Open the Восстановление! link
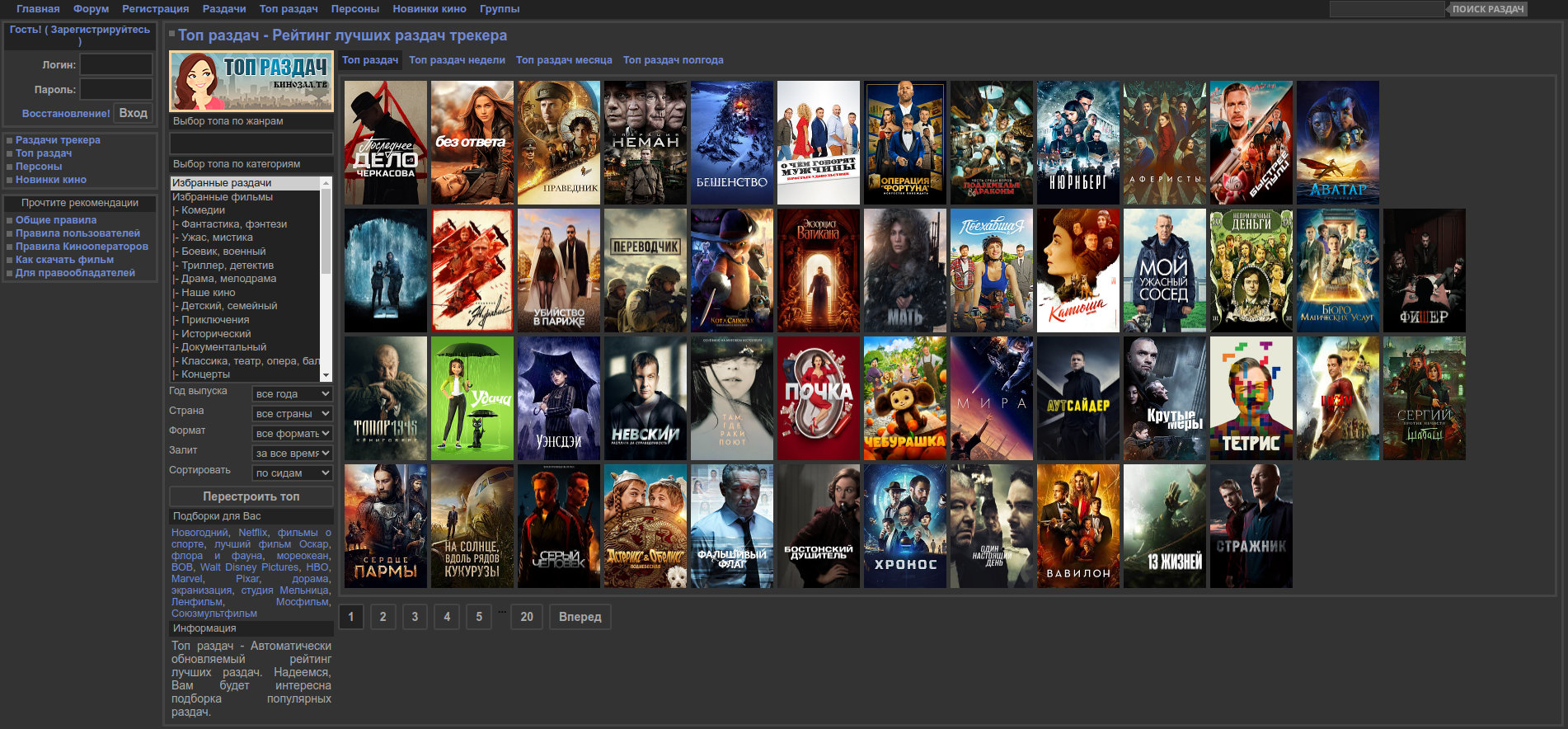 pos(66,114)
